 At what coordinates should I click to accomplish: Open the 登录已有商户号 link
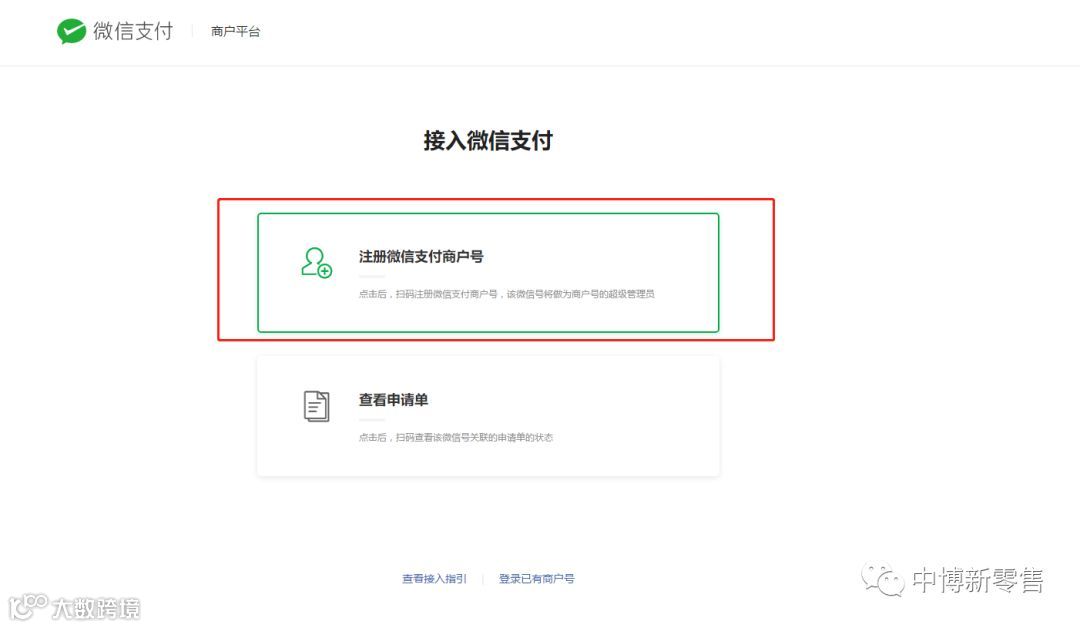click(537, 578)
